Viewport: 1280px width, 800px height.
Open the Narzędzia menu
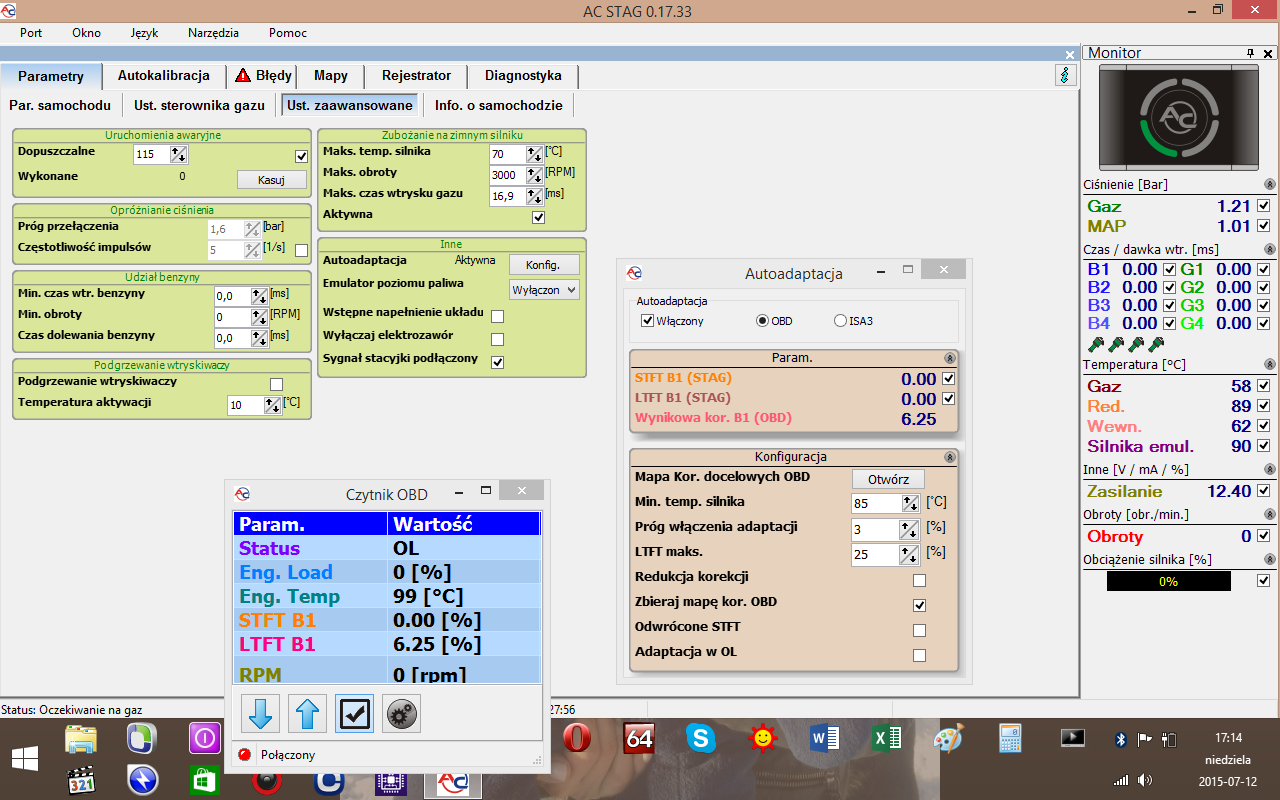[x=213, y=32]
